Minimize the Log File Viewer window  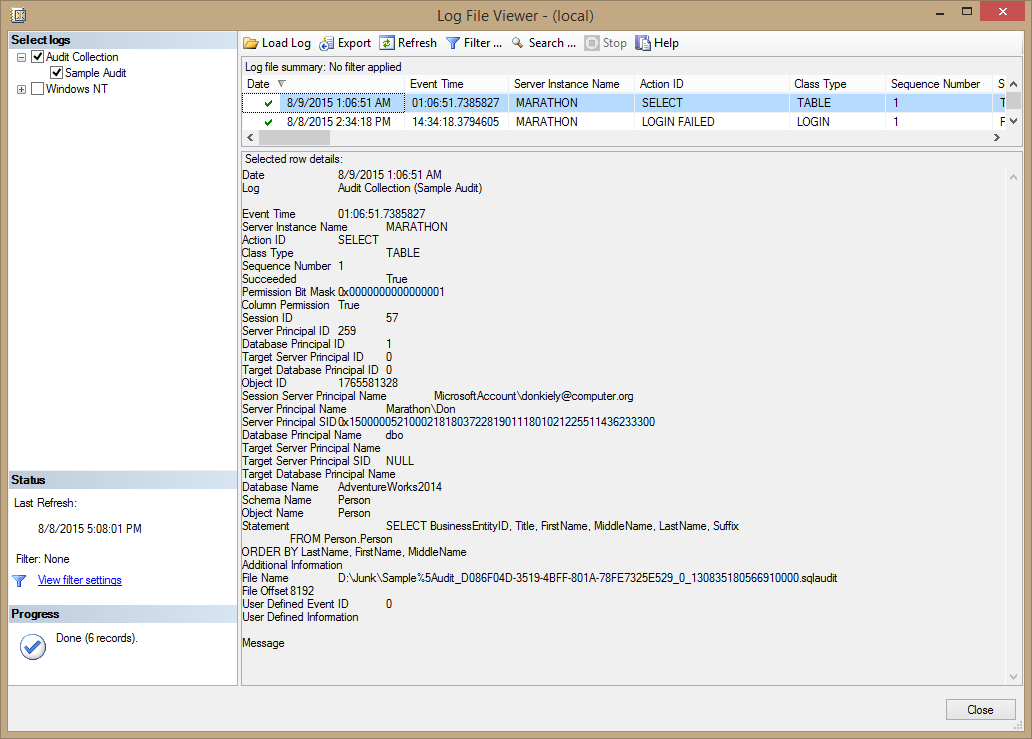coord(940,13)
